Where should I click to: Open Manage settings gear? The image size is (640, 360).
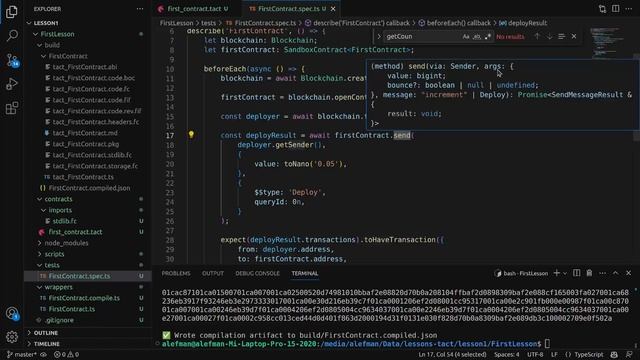[12, 337]
